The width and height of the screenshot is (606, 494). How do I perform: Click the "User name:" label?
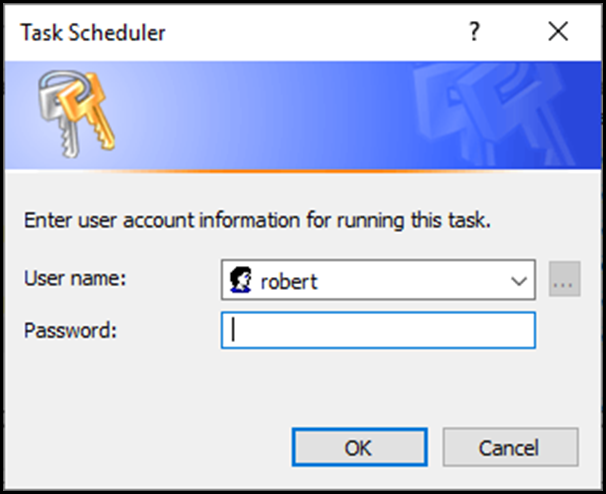tap(75, 278)
